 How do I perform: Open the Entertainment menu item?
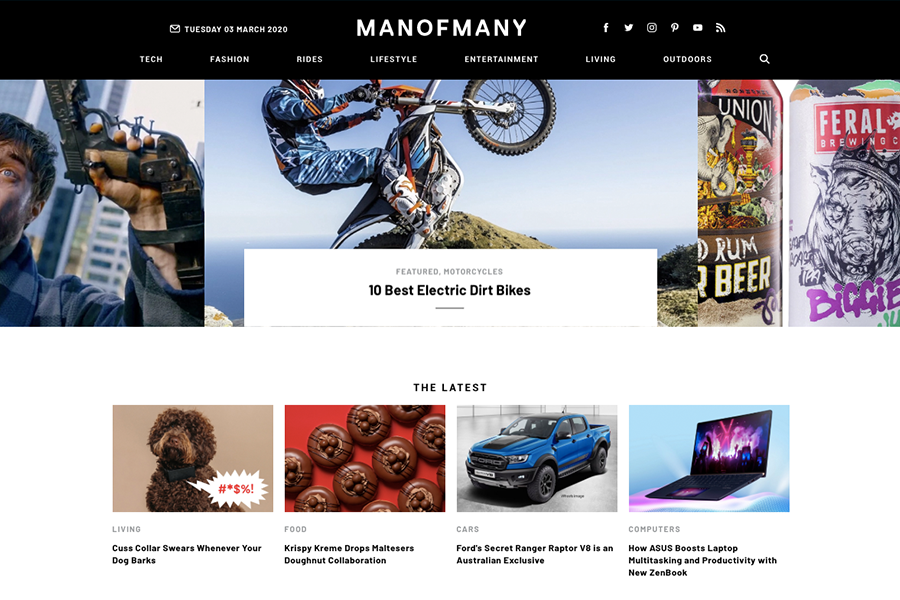(x=501, y=59)
